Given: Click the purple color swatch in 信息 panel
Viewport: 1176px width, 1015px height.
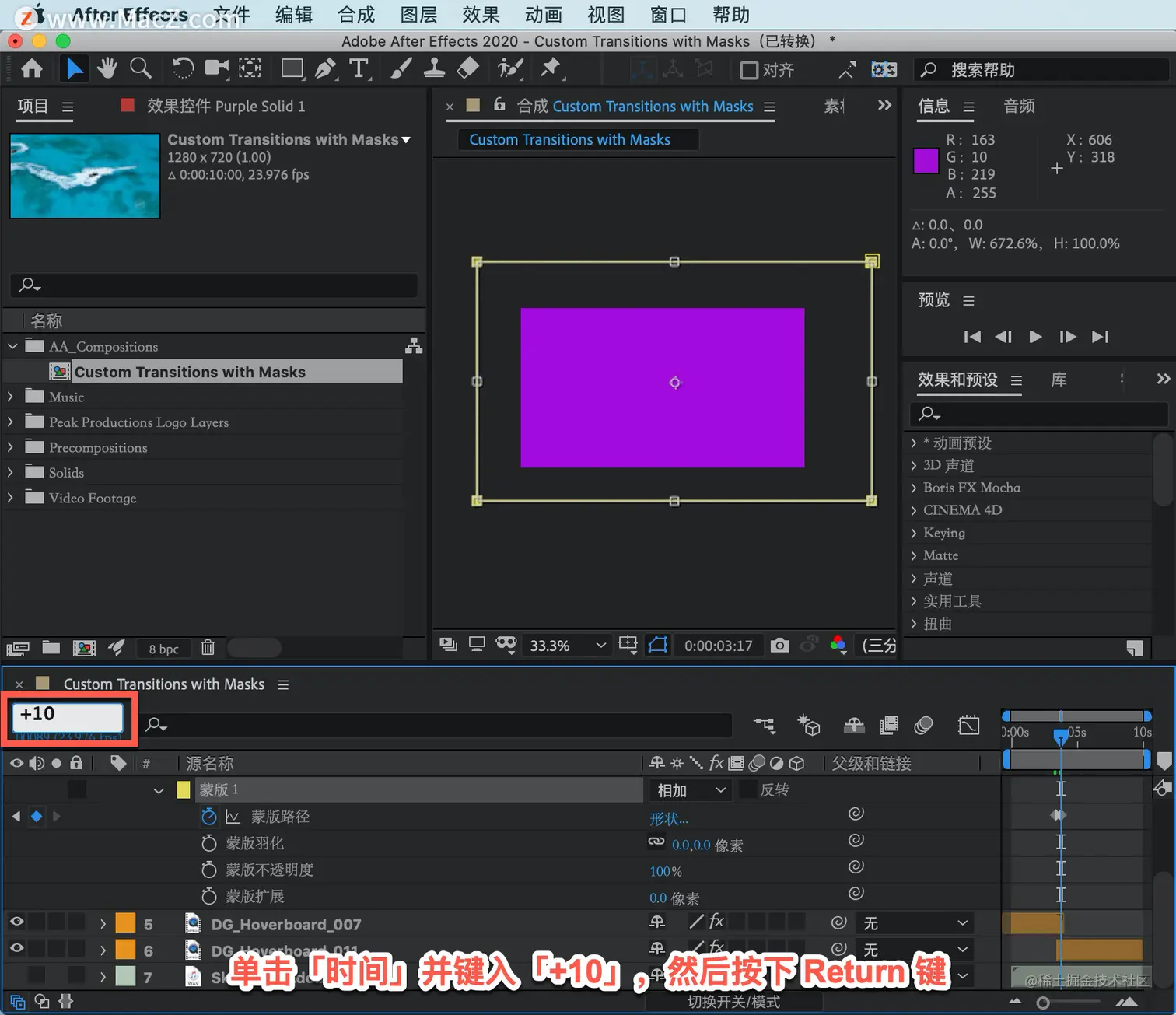Looking at the screenshot, I should [926, 161].
